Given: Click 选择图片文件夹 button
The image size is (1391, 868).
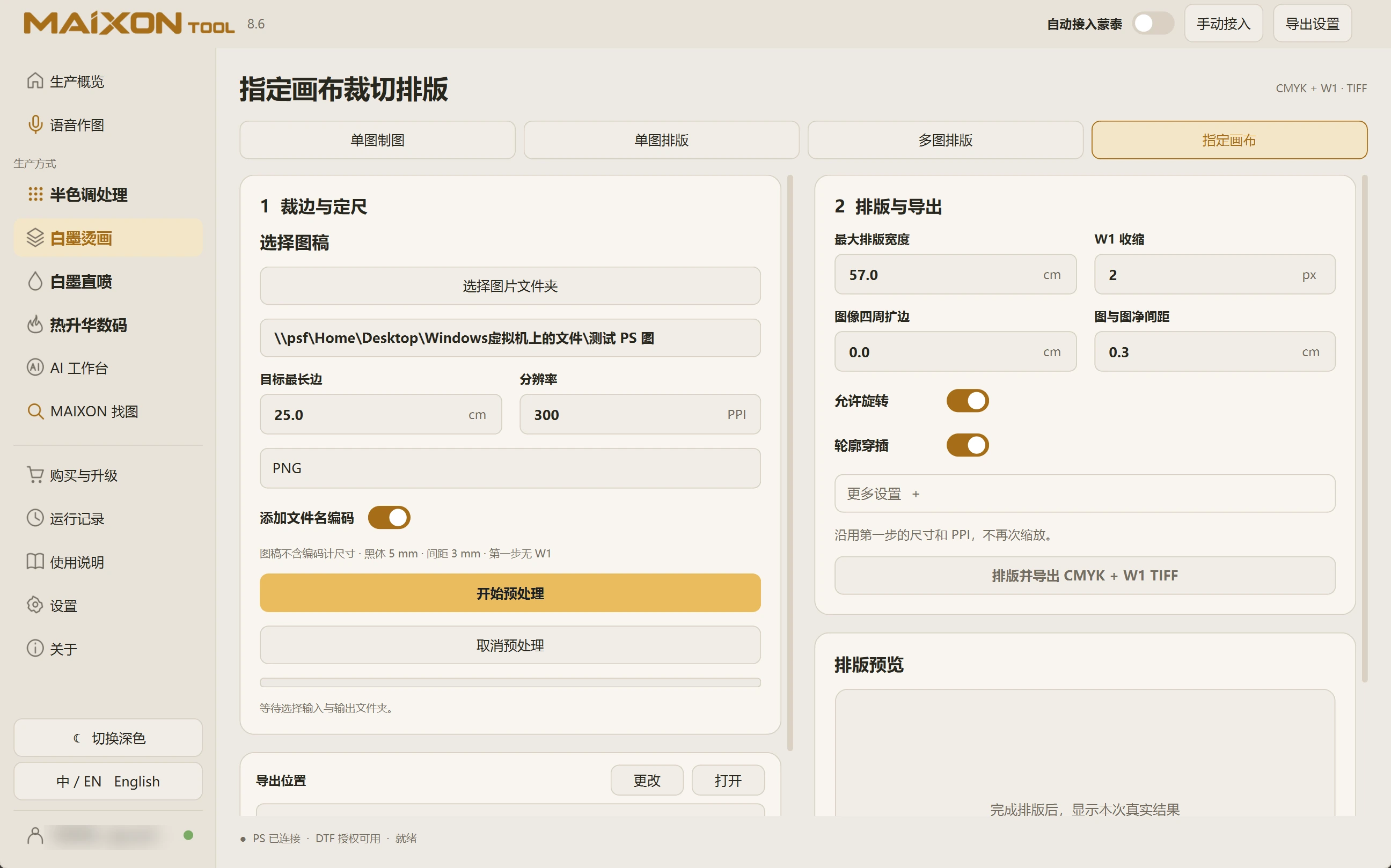Looking at the screenshot, I should point(510,286).
